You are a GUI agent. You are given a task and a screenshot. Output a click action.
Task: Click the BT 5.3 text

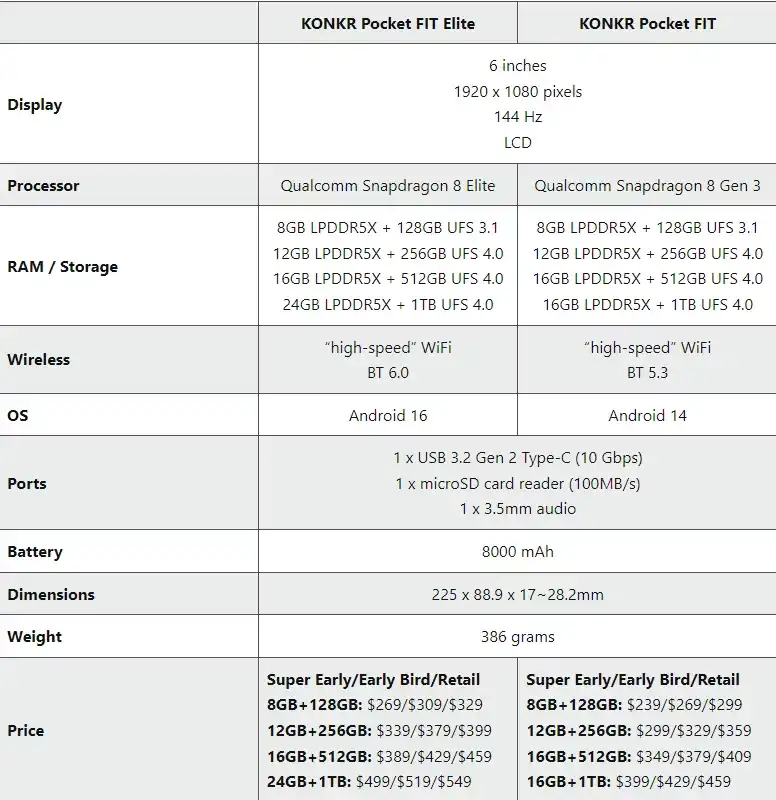click(647, 372)
